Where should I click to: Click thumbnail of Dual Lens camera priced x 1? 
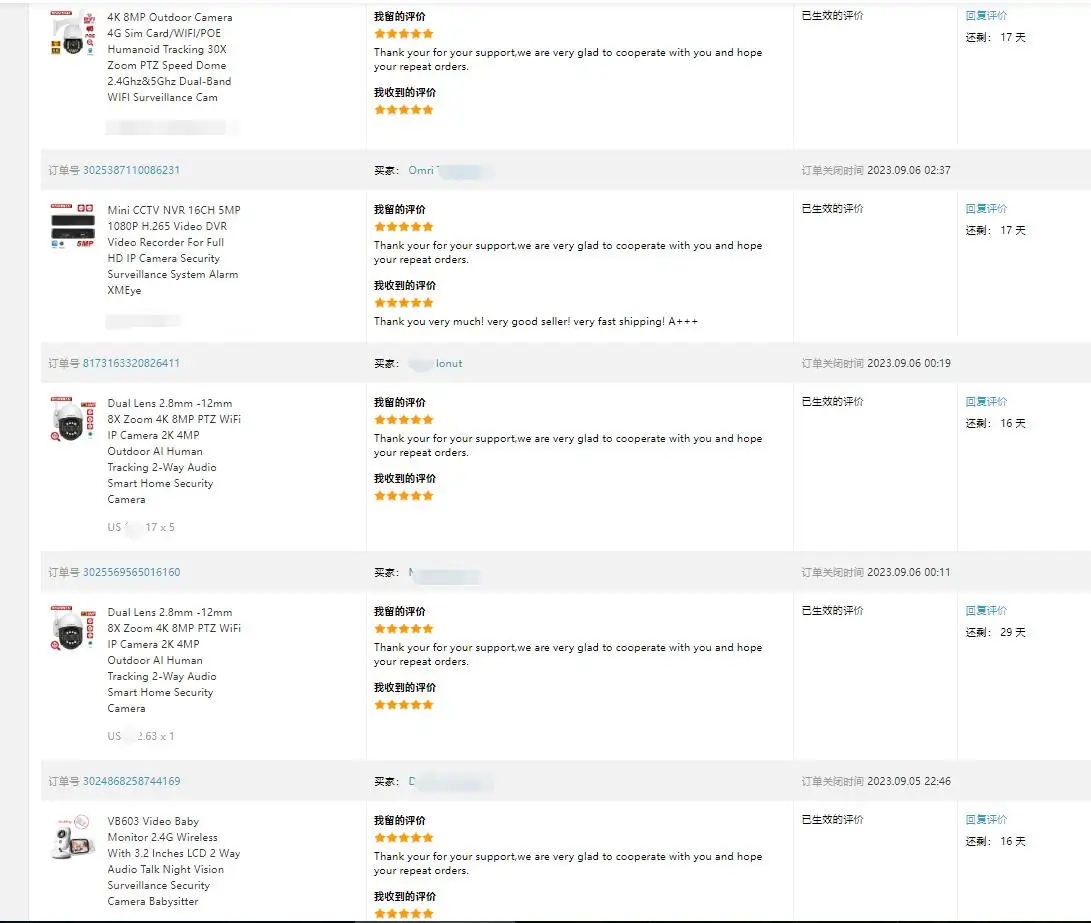(72, 628)
